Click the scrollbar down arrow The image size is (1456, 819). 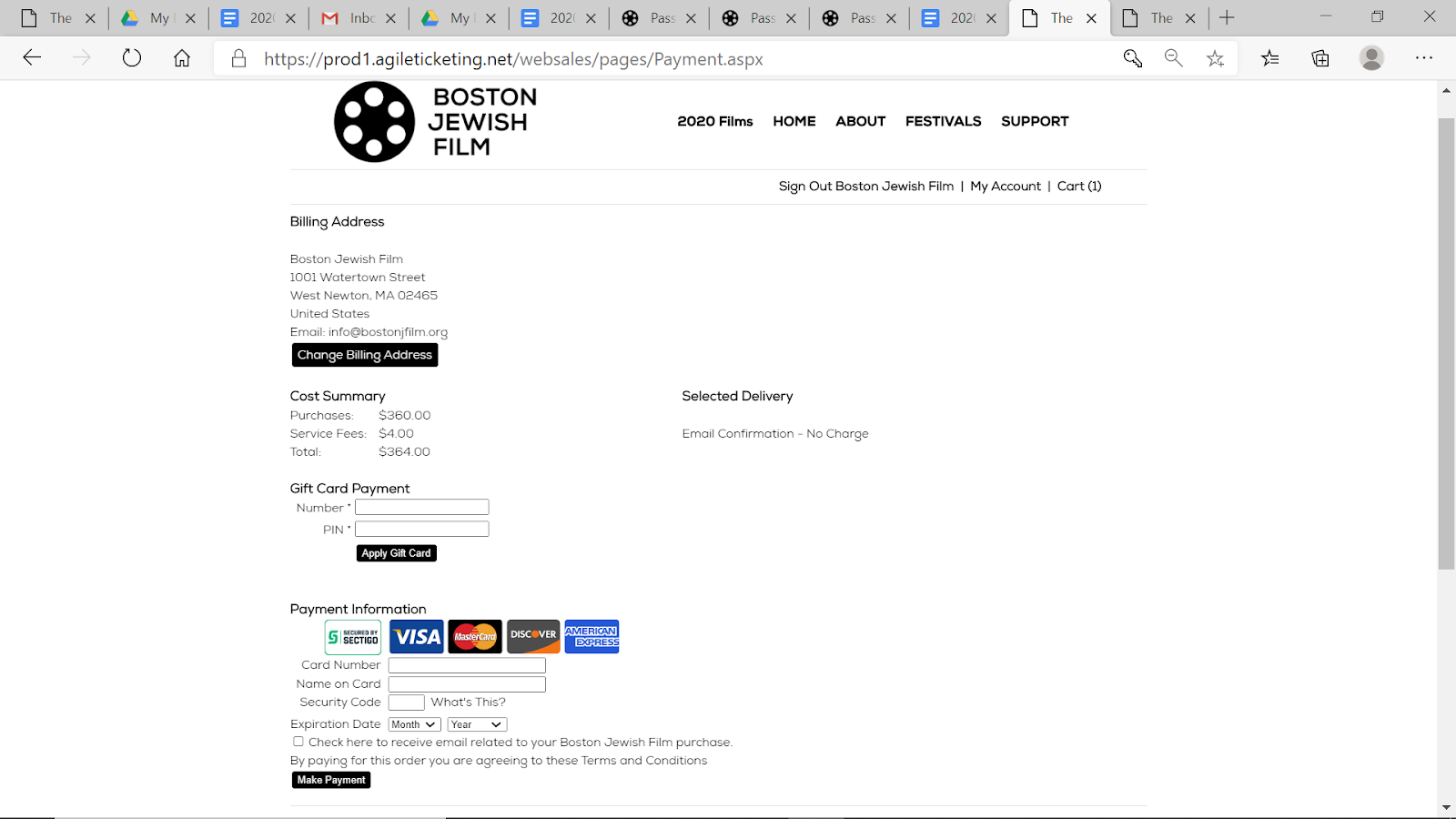[x=1446, y=808]
